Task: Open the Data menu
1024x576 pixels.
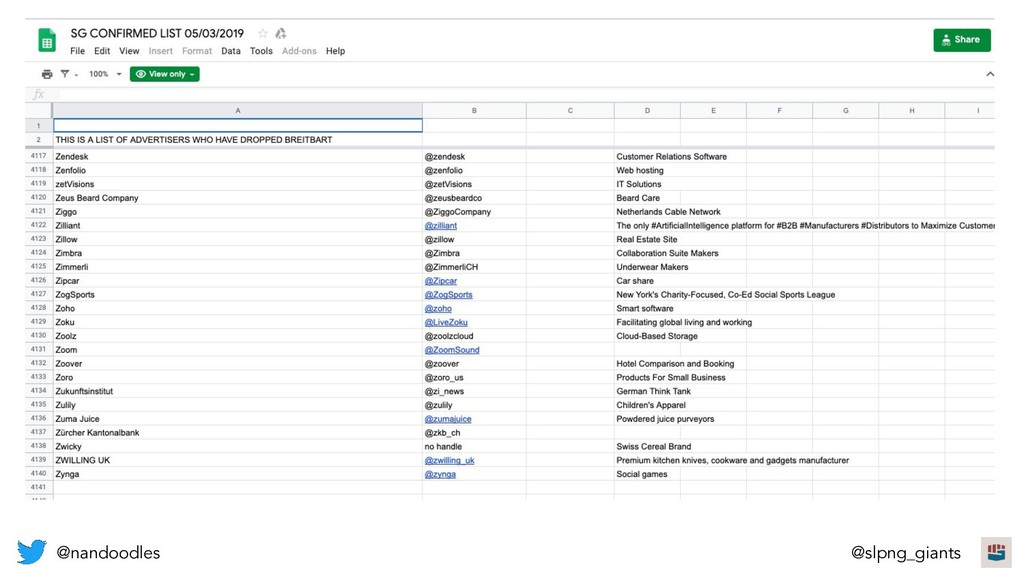Action: point(231,51)
